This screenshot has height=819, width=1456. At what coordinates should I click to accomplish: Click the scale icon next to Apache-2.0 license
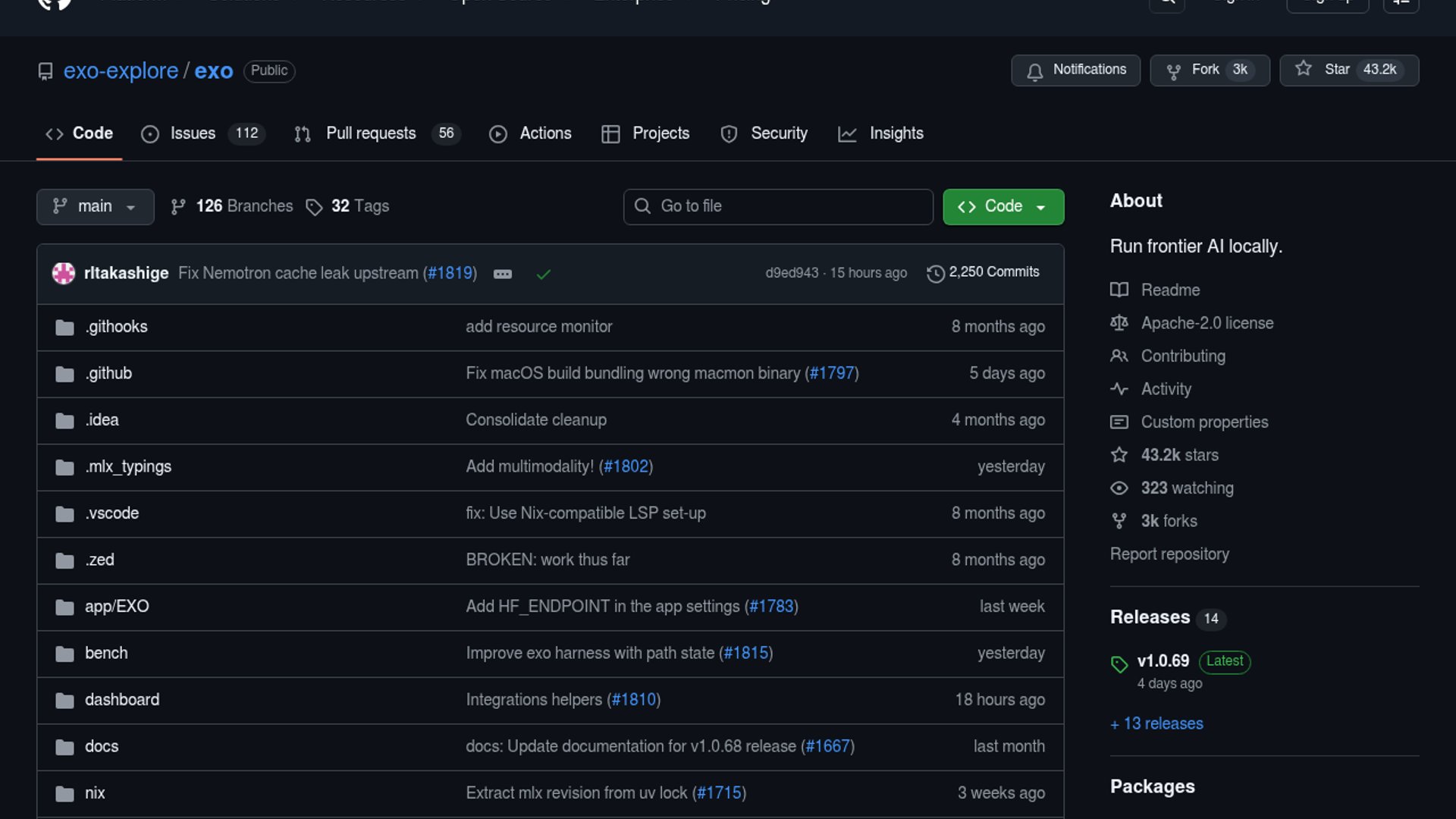(x=1119, y=323)
